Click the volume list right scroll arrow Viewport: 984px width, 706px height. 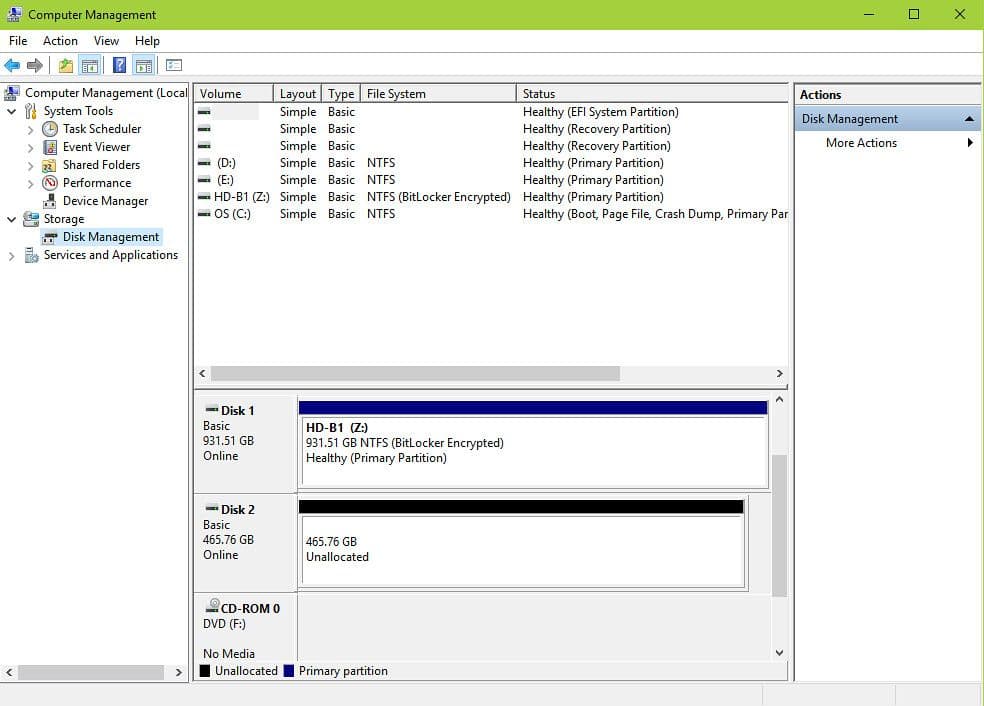[779, 373]
